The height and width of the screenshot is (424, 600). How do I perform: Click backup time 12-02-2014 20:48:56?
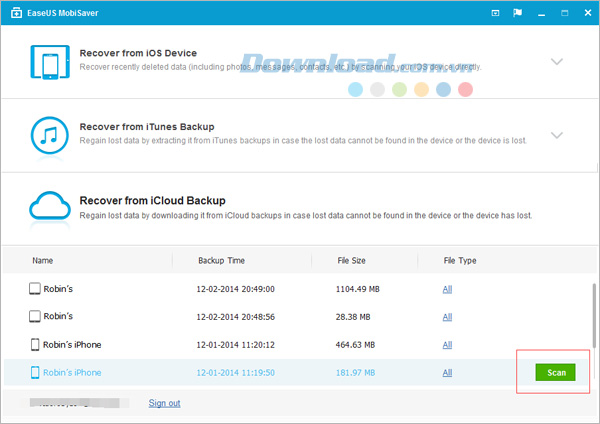coord(235,317)
